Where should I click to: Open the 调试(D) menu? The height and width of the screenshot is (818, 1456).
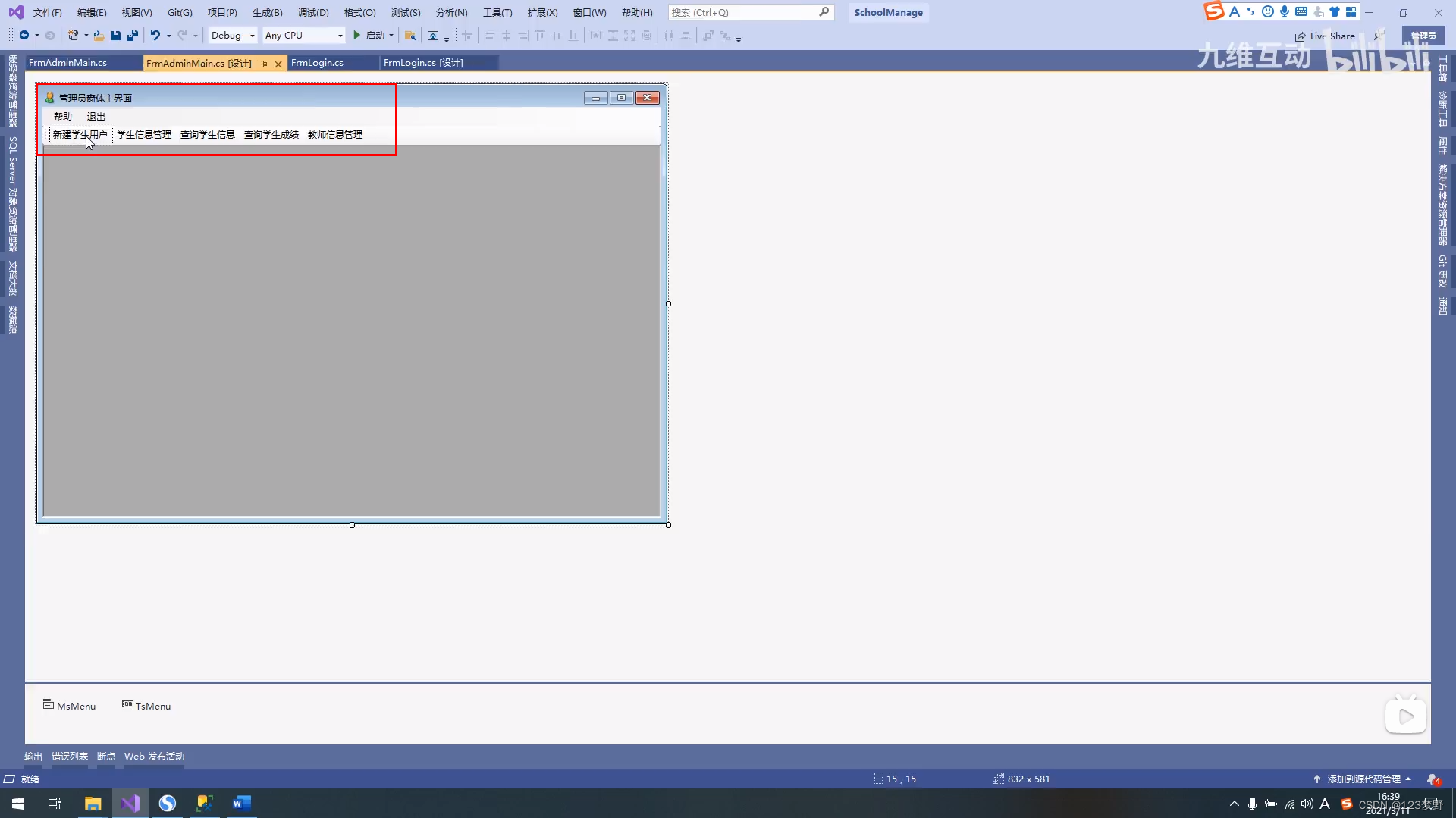[313, 13]
